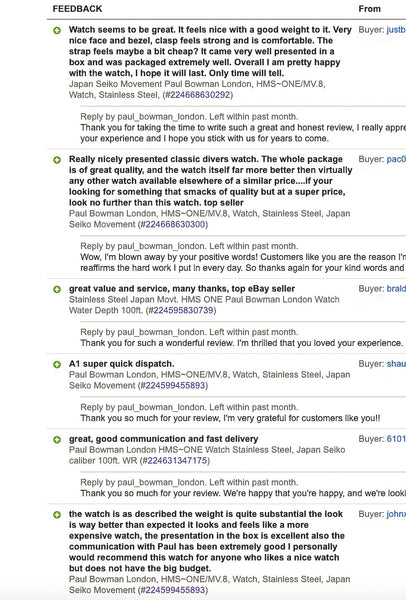Open buyer profile link starting '6101'

click(x=396, y=439)
